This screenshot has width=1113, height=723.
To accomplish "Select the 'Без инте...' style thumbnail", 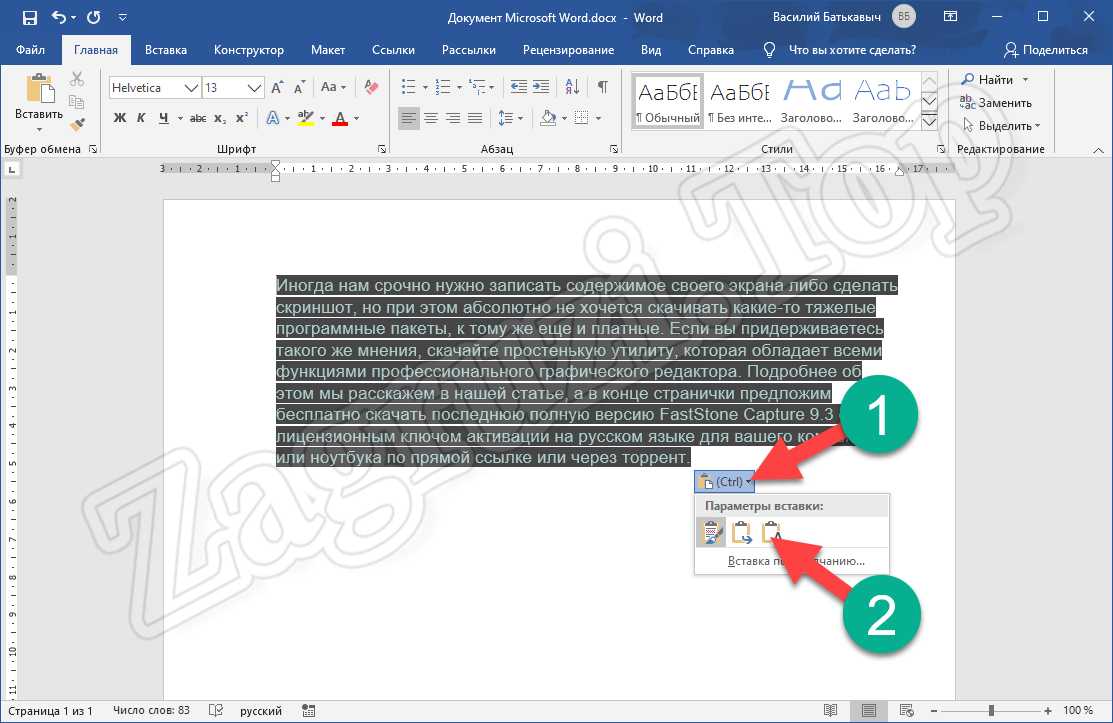I will click(740, 101).
